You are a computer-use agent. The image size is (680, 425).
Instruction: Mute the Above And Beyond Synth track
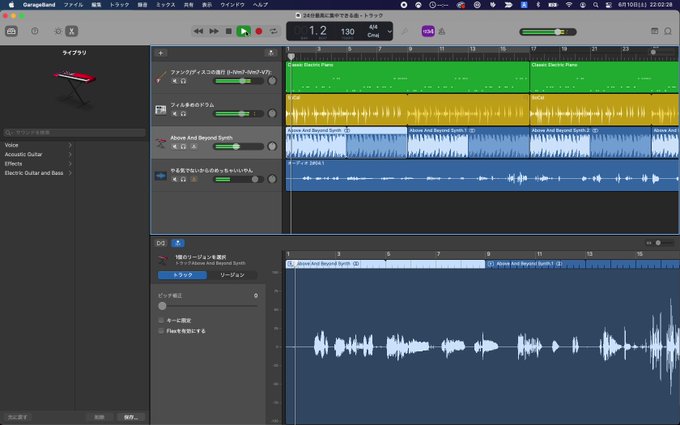click(x=175, y=147)
